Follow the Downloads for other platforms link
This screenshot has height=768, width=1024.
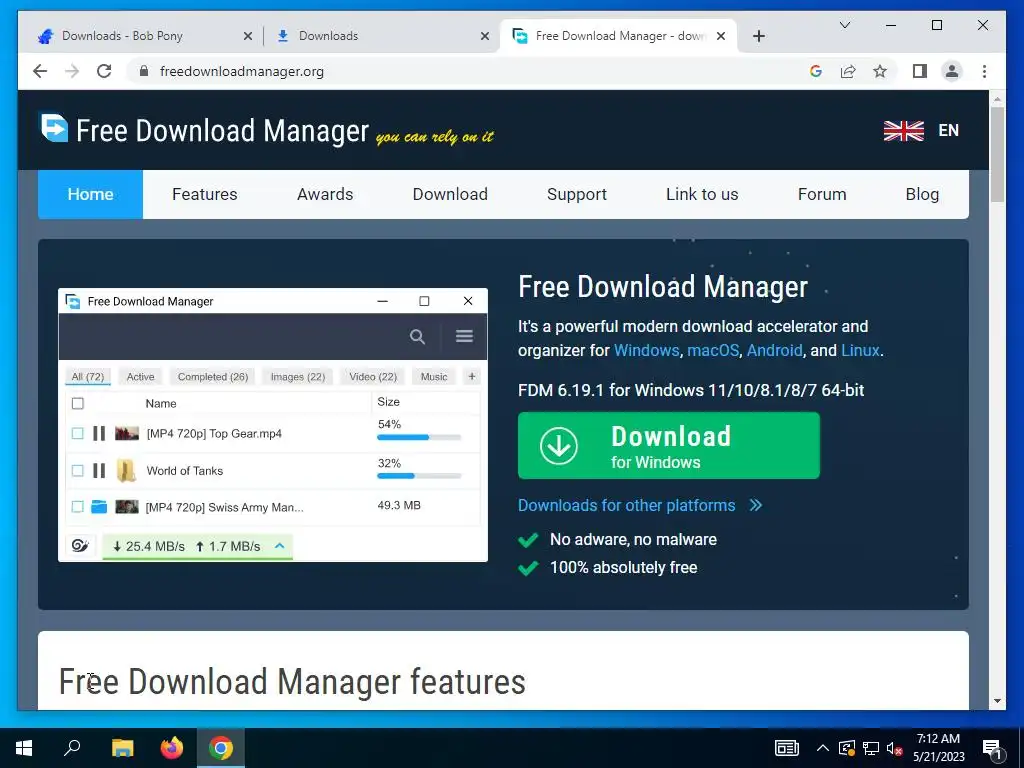click(626, 505)
